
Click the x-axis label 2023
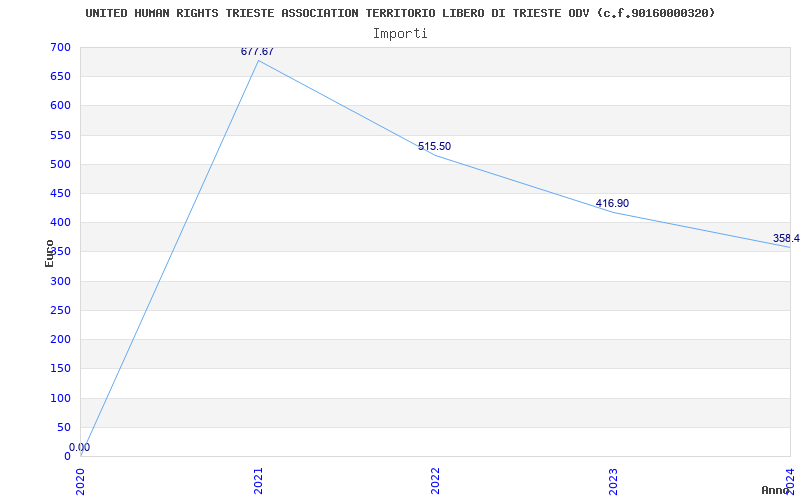coord(613,481)
